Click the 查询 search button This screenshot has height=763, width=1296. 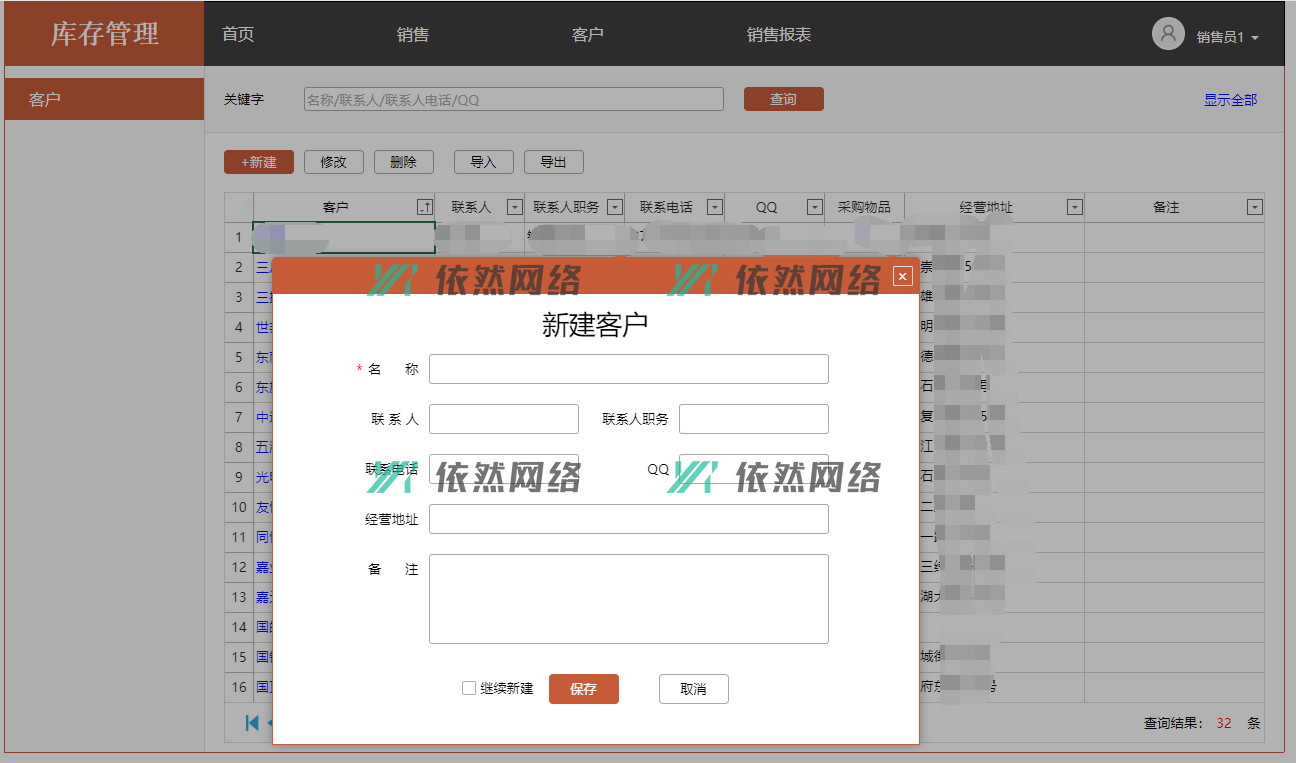coord(783,99)
